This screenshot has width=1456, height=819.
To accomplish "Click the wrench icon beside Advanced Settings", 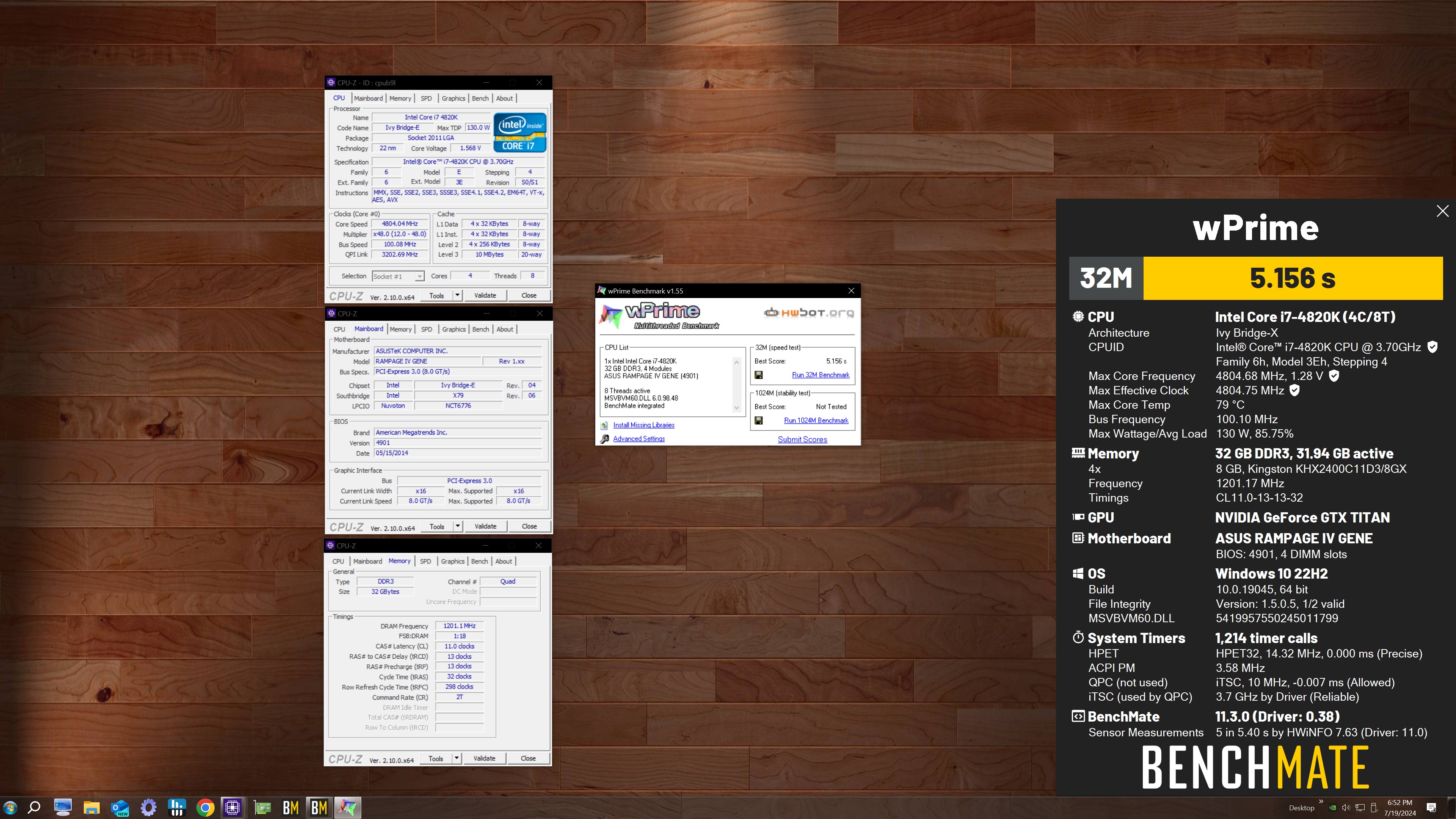I will point(604,439).
